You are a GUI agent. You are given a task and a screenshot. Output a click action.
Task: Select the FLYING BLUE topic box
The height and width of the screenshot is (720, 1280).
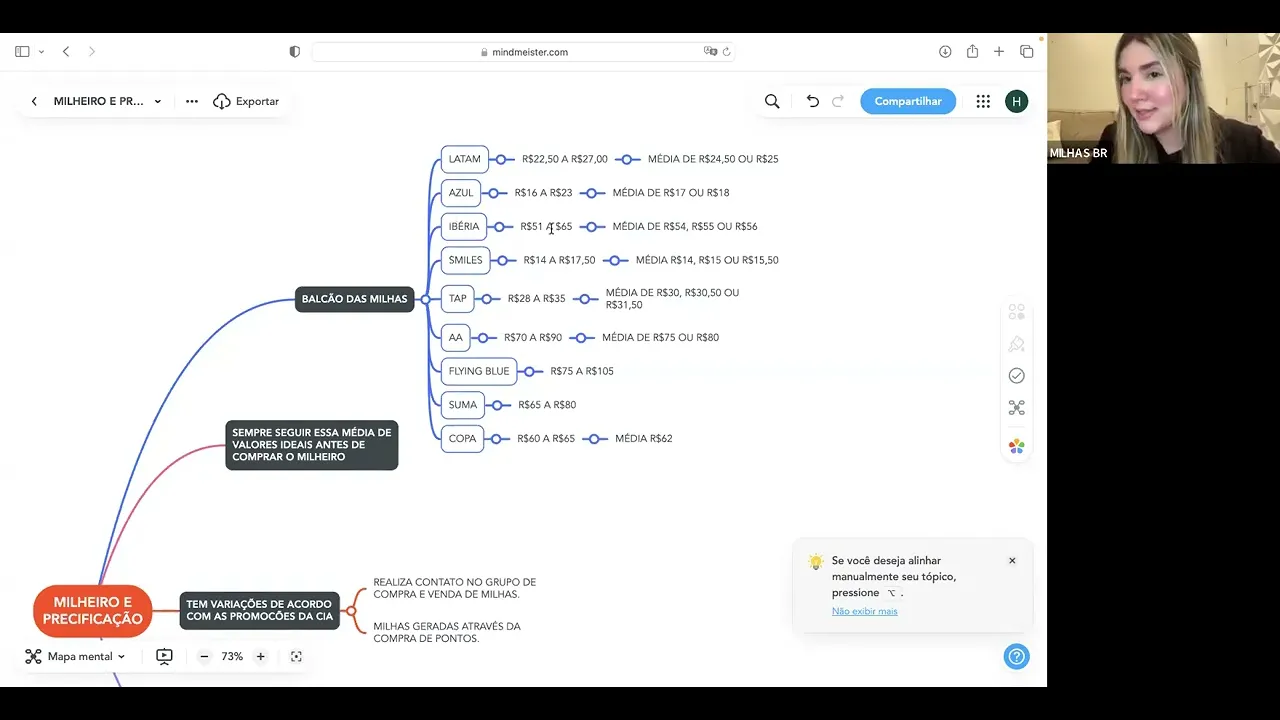pyautogui.click(x=479, y=371)
